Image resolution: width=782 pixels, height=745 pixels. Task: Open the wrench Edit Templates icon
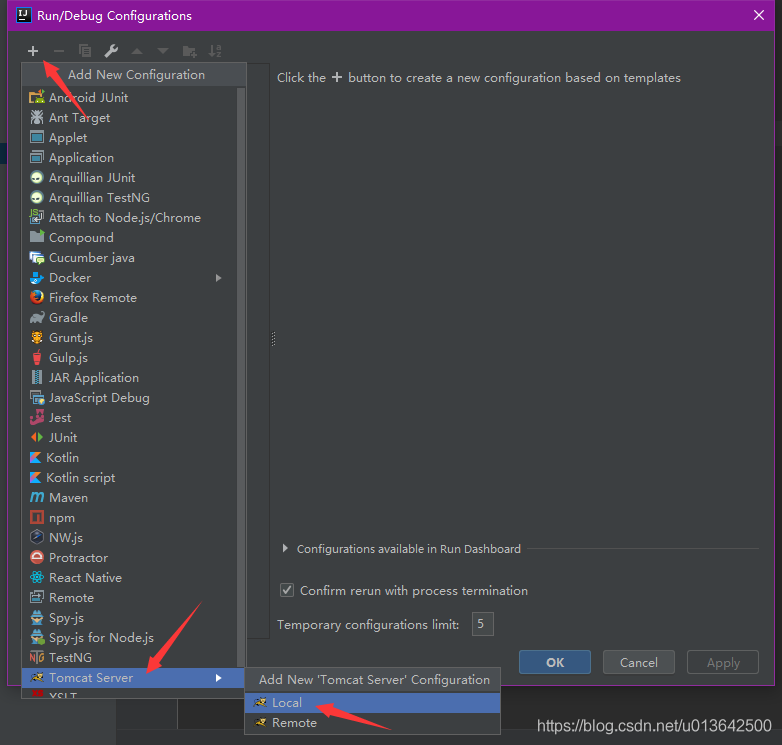111,51
